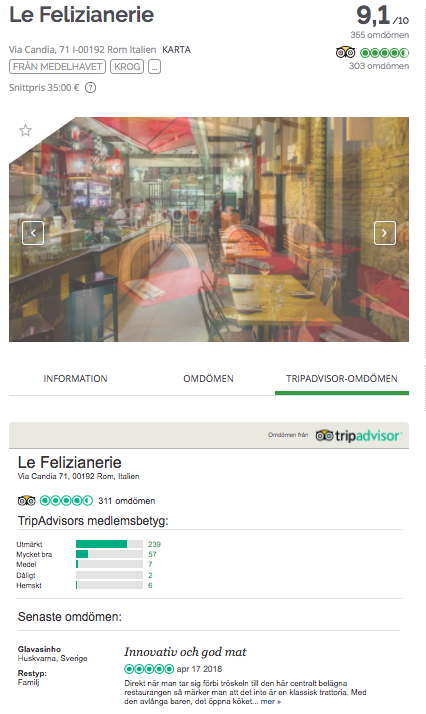Click the FRÅN MEDELHAVET cuisine tag

pos(57,67)
